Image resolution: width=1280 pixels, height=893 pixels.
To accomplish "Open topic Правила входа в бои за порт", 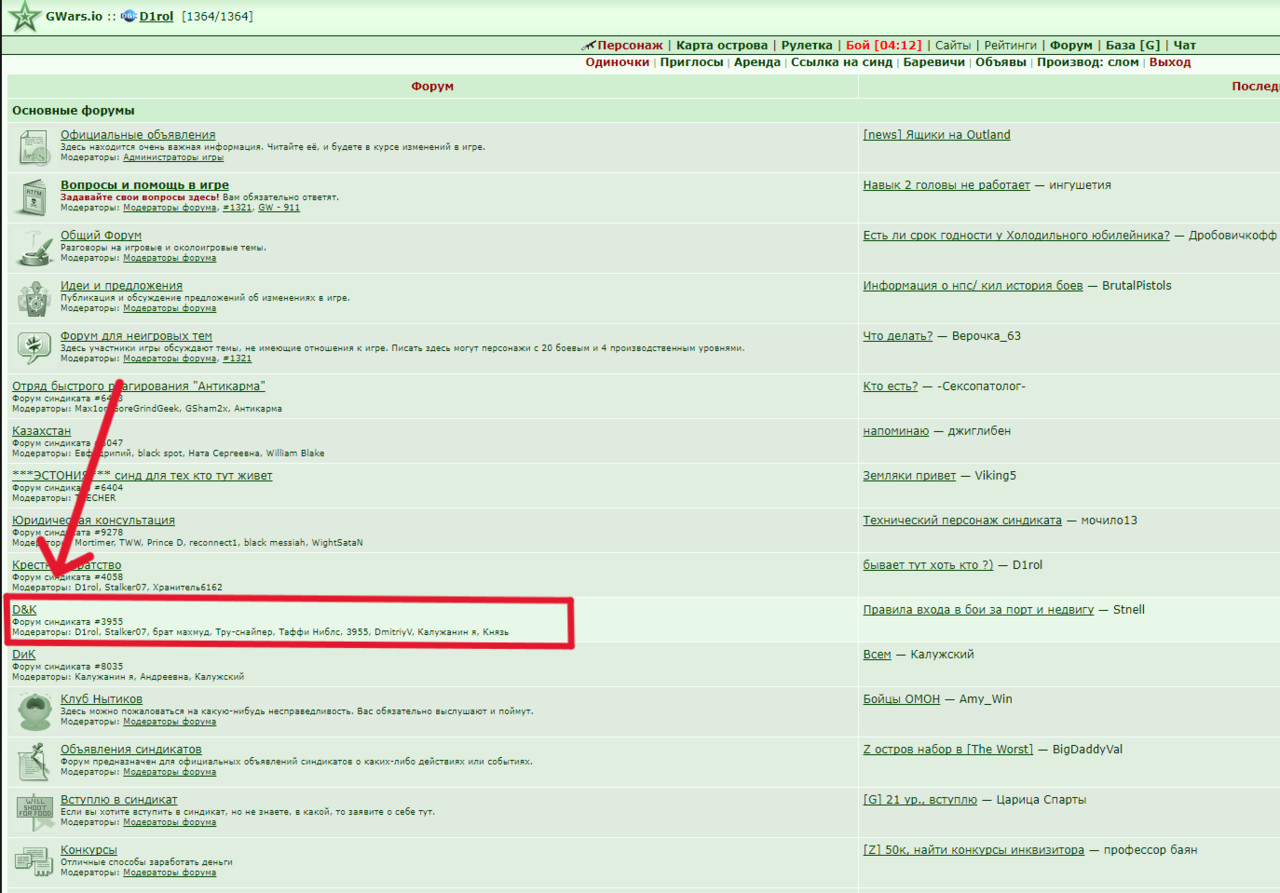I will [x=978, y=609].
